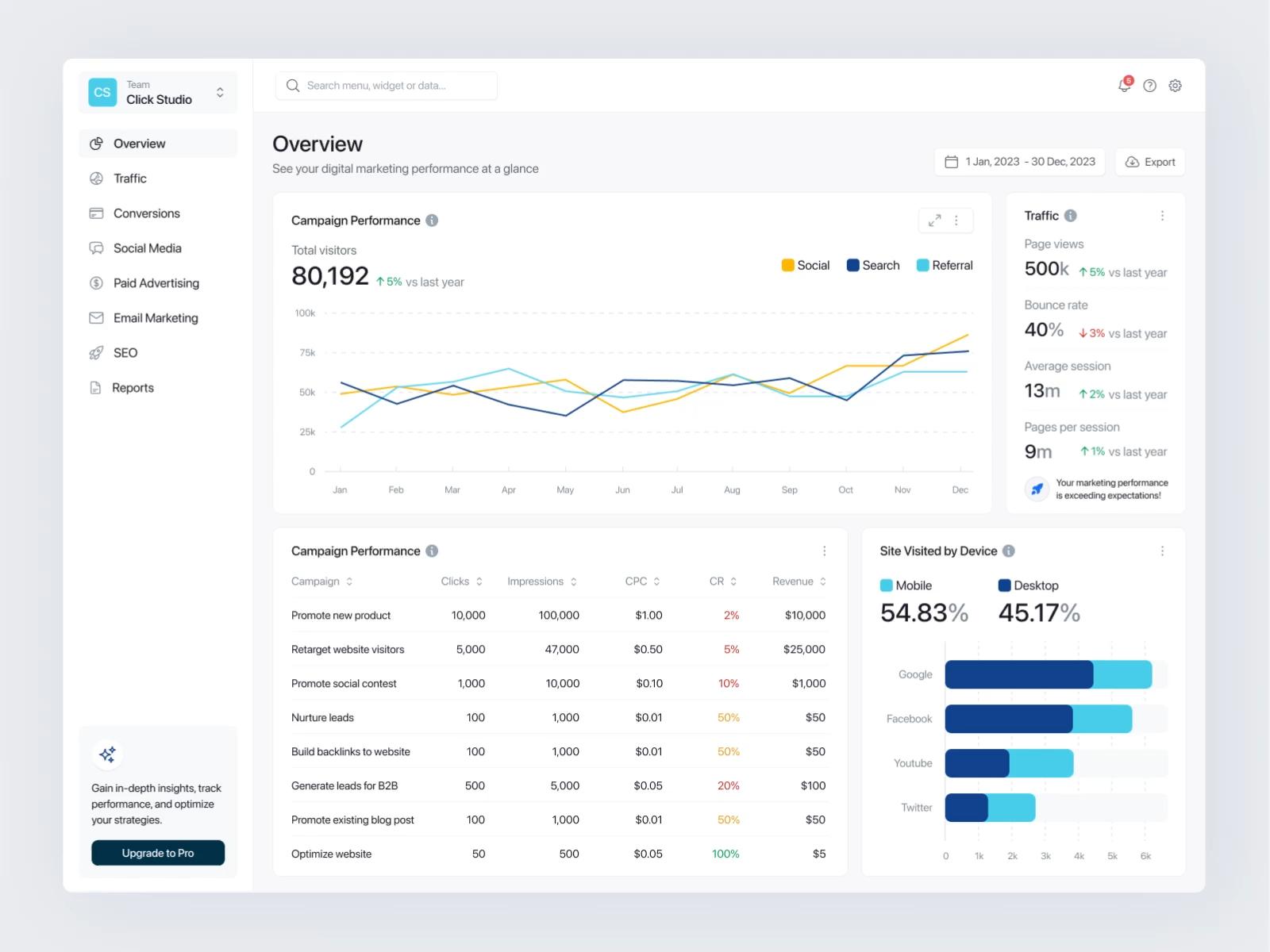This screenshot has width=1270, height=952.
Task: Go to Traffic in the sidebar
Action: click(x=158, y=178)
